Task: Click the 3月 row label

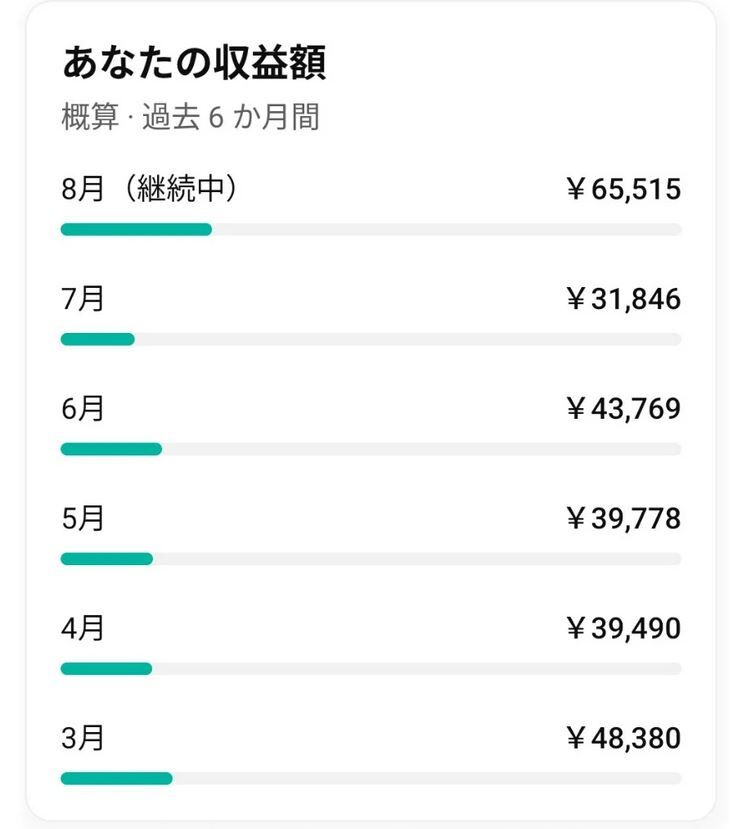Action: [83, 739]
